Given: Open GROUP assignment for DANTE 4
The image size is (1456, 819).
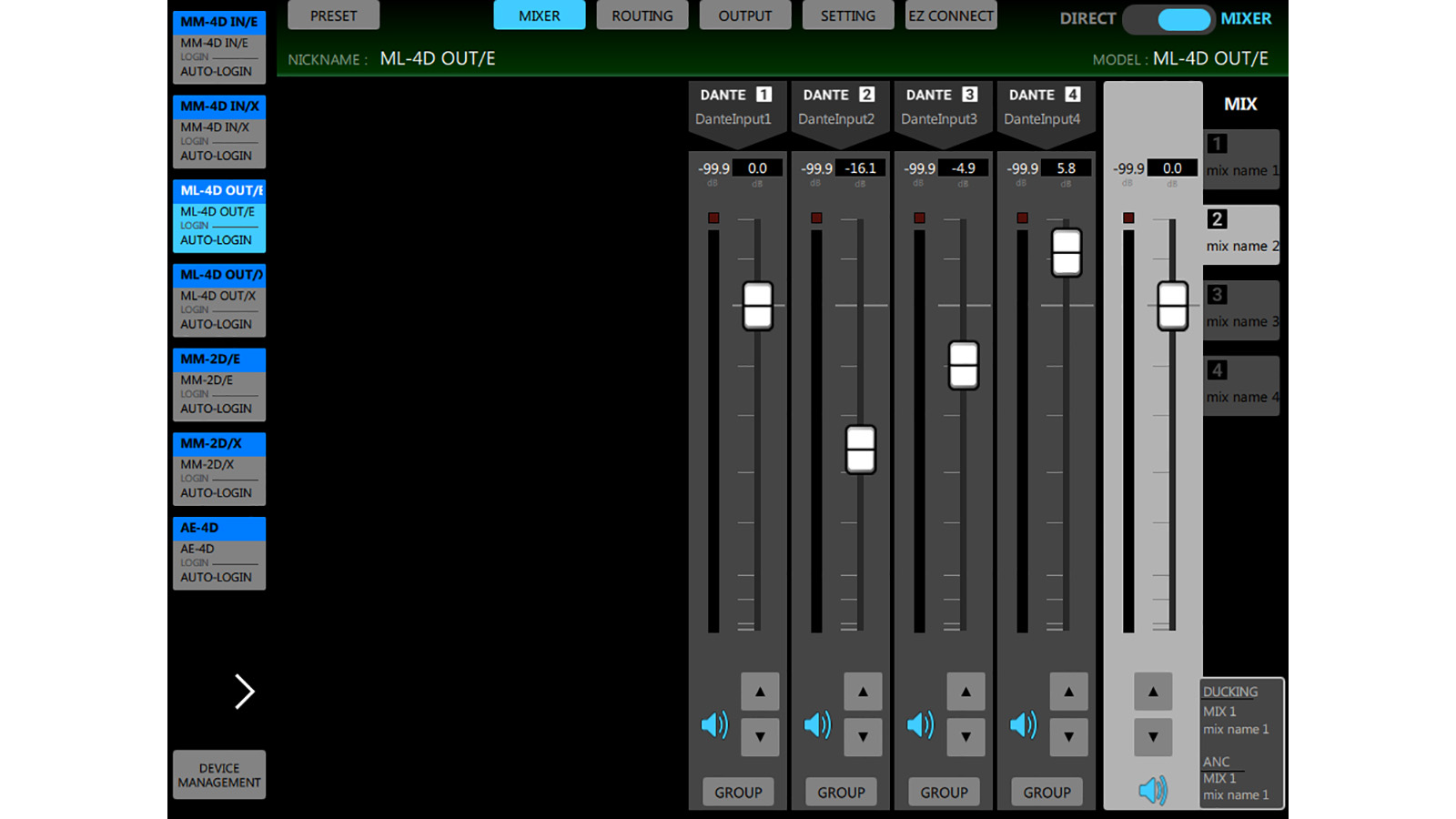Looking at the screenshot, I should click(x=1046, y=793).
